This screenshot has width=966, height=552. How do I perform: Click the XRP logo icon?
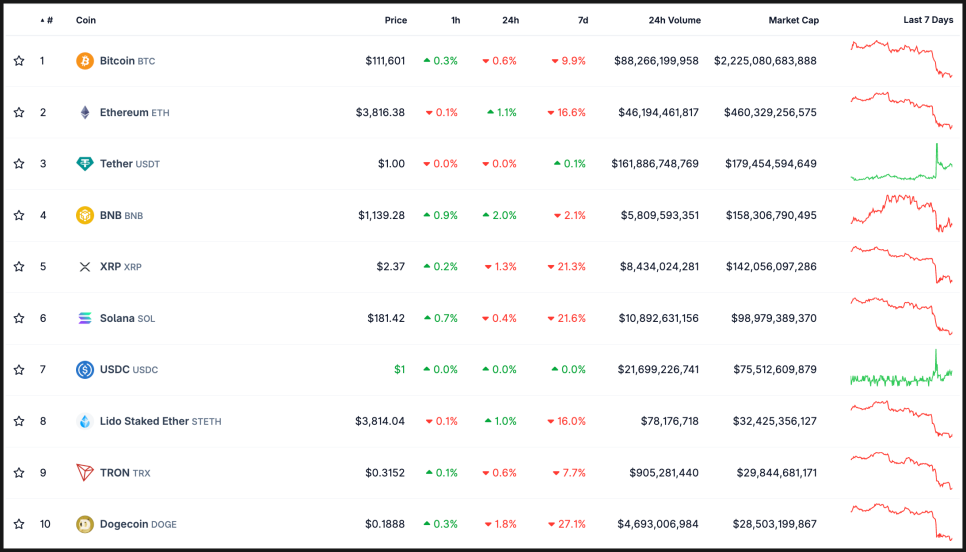click(x=85, y=267)
